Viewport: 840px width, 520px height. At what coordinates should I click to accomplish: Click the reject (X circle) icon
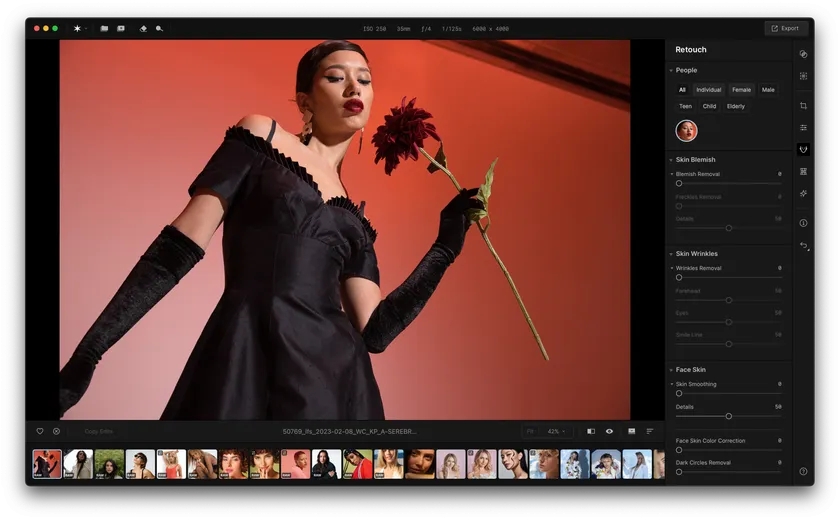click(56, 431)
